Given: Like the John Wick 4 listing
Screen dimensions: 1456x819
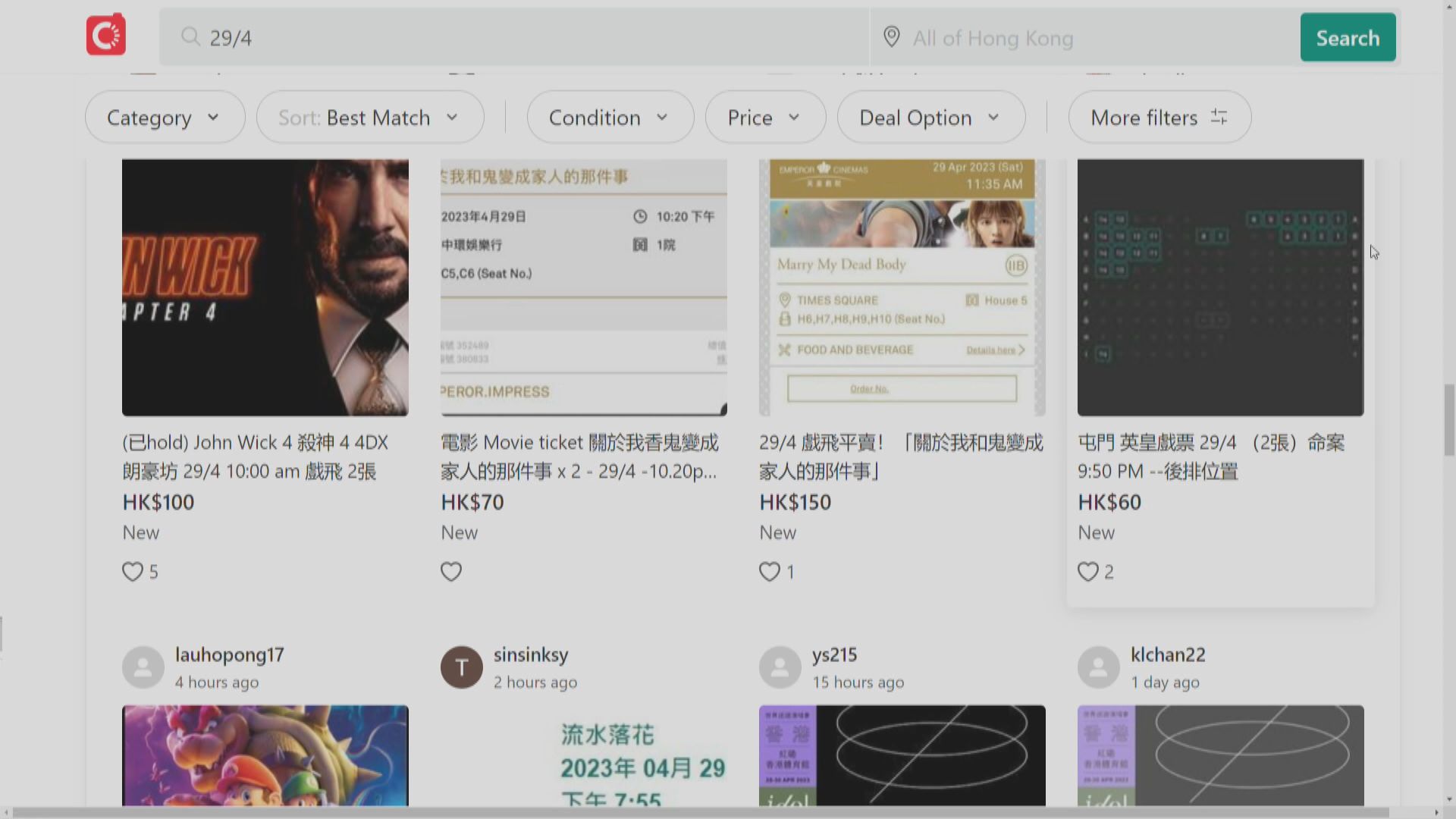Looking at the screenshot, I should coord(132,571).
